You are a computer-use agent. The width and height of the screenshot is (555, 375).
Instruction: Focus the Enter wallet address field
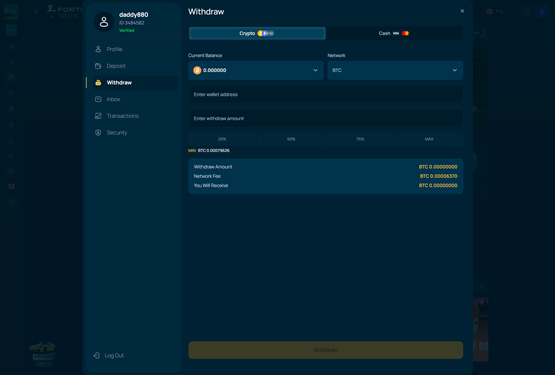325,95
